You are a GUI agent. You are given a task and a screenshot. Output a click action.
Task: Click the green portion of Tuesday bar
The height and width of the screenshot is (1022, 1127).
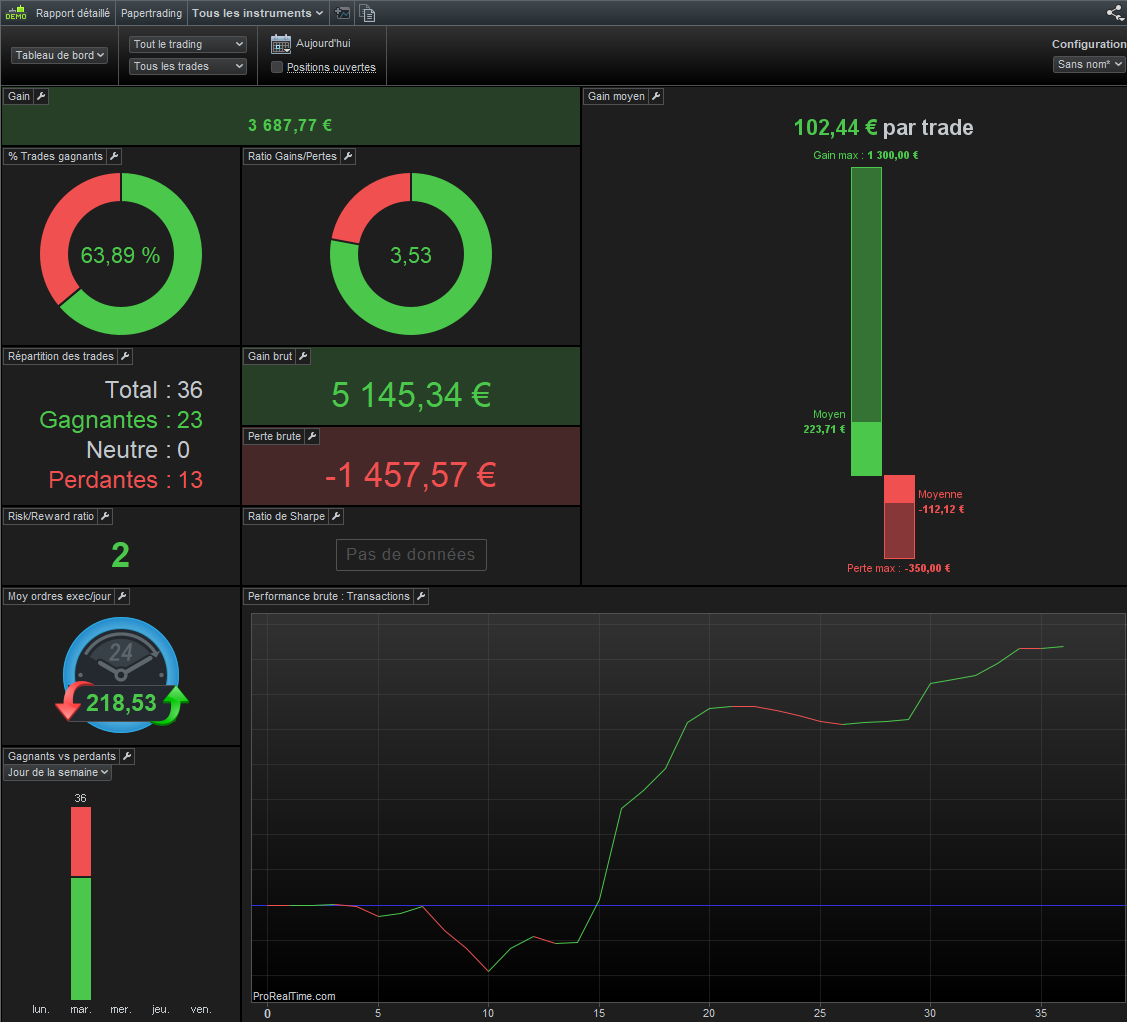tap(80, 939)
